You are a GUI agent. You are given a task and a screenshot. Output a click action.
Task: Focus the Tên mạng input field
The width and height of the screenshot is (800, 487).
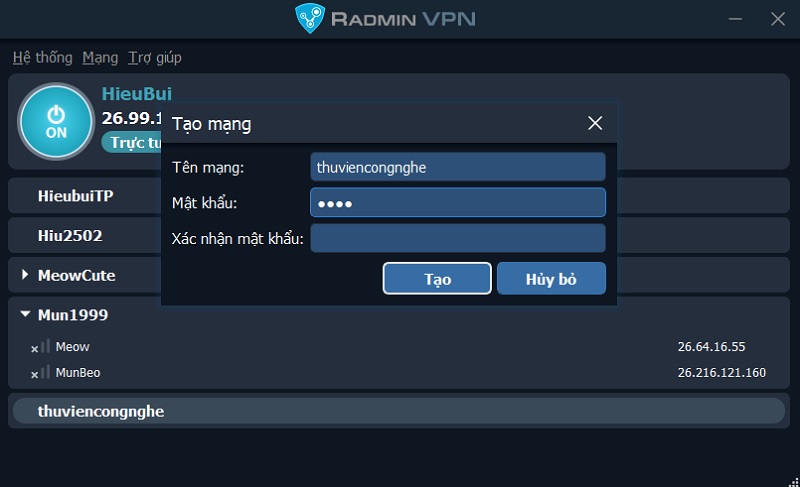point(458,167)
